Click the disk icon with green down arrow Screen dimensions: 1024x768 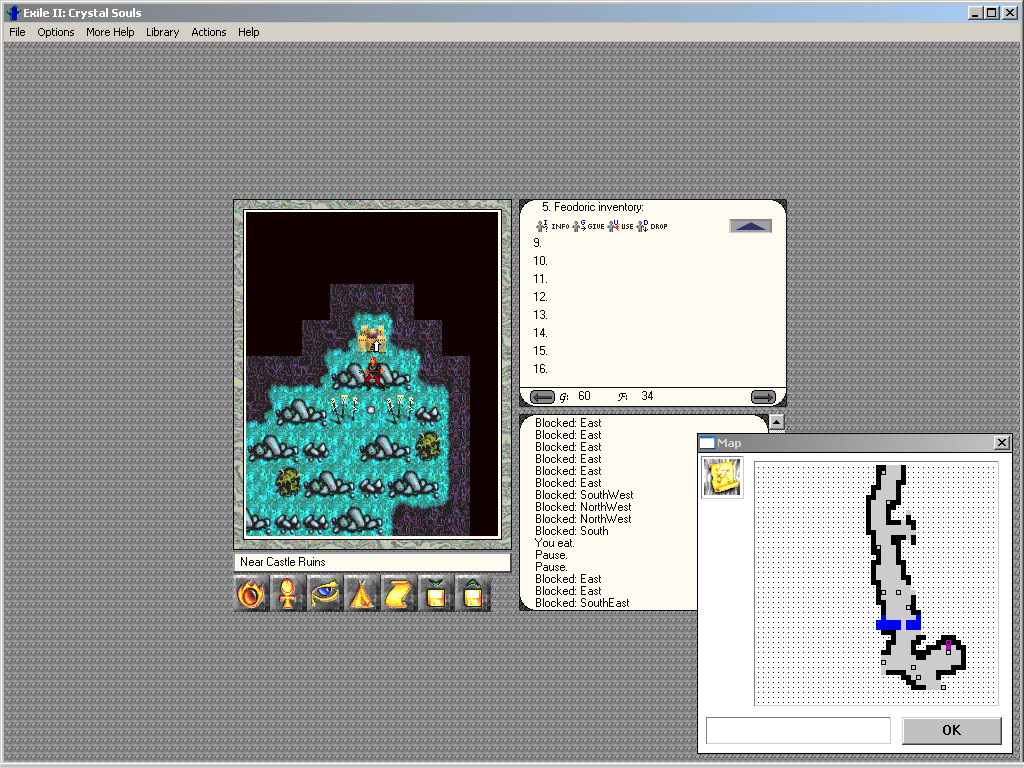[436, 594]
